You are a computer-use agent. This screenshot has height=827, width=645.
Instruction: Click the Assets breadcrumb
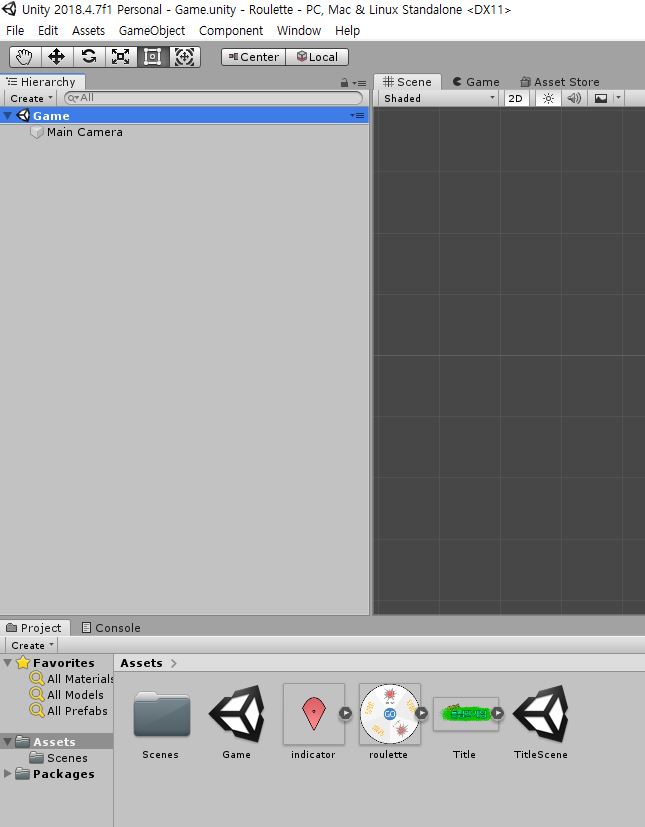tap(141, 663)
